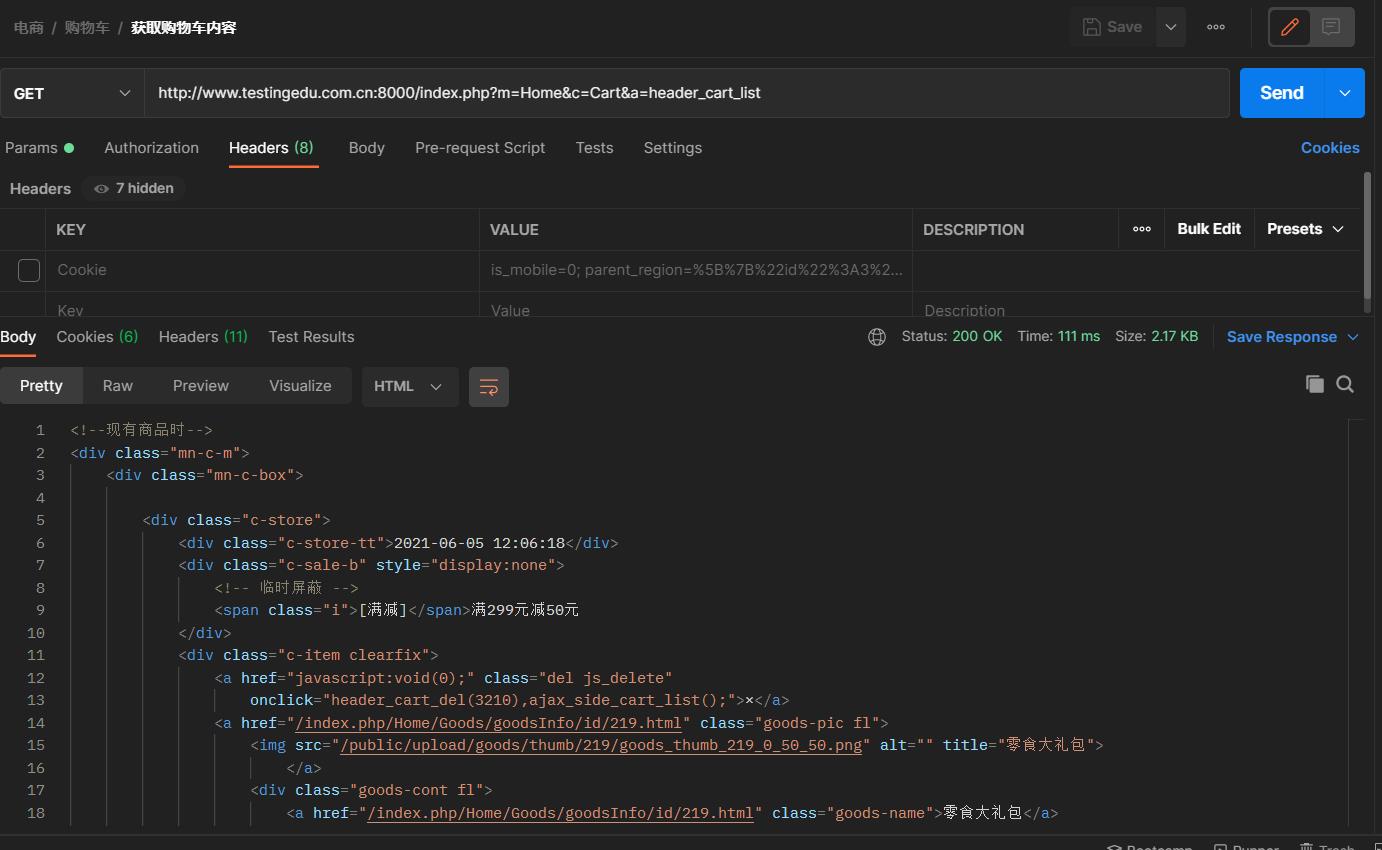1382x850 pixels.
Task: Open the Params tab
Action: click(39, 148)
